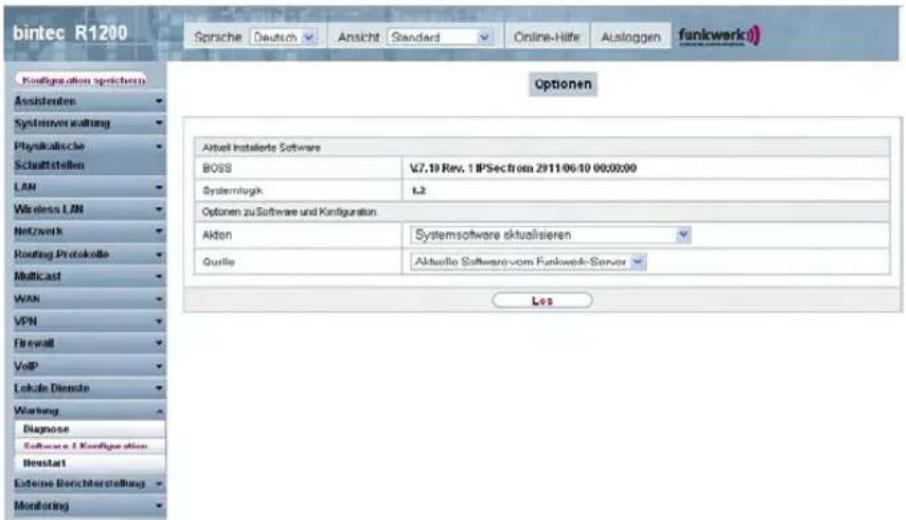
Task: Click the Ausloggen link
Action: pos(630,37)
